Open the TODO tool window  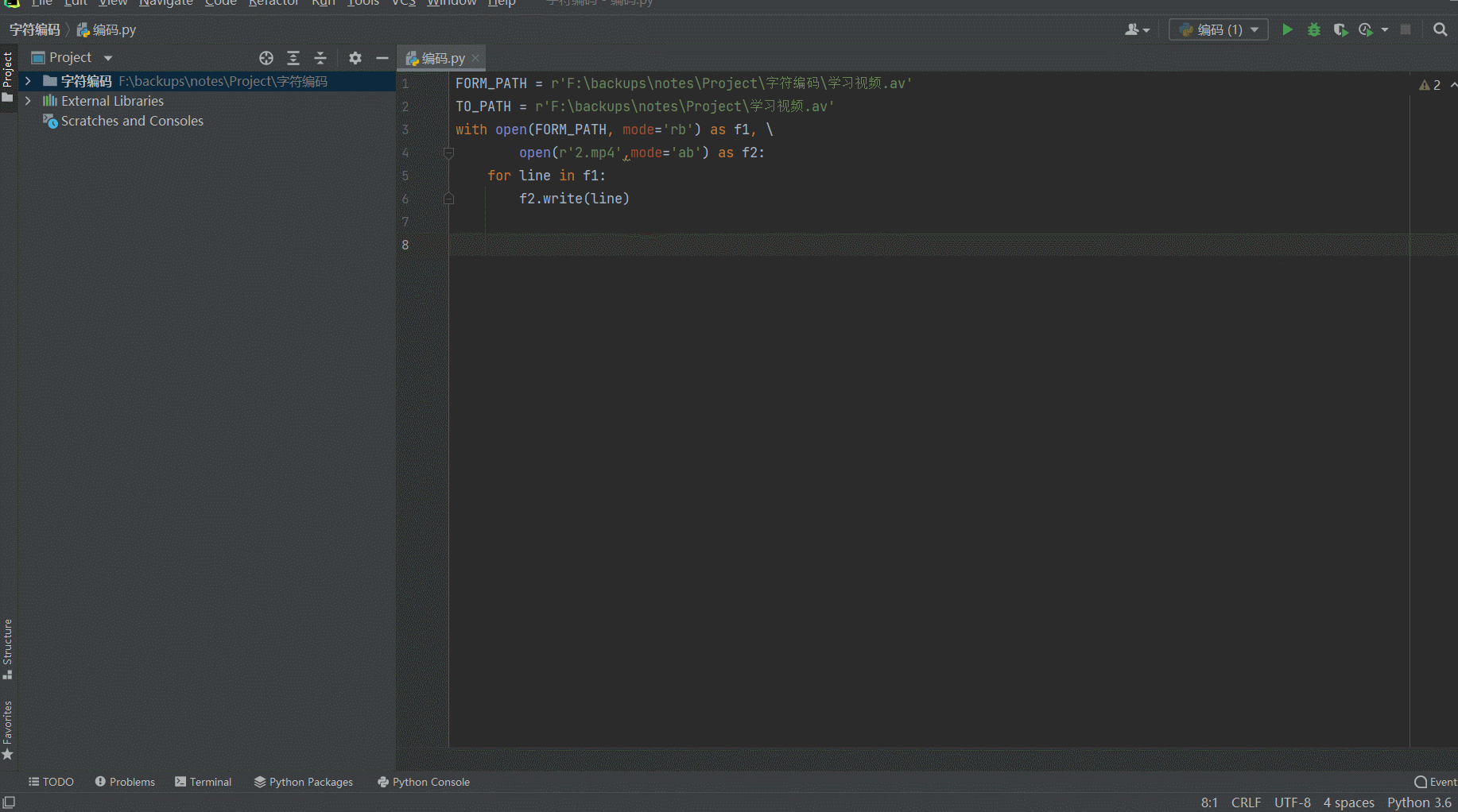coord(51,782)
